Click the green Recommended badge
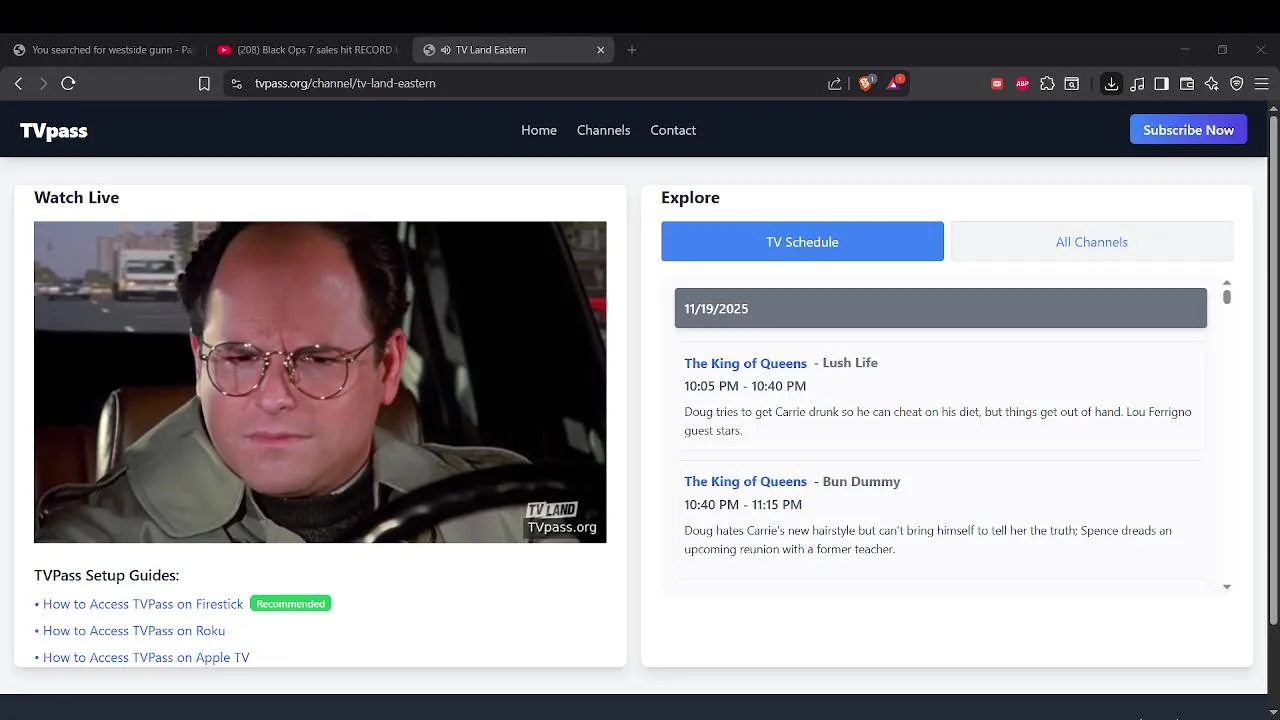The width and height of the screenshot is (1280, 720). [290, 604]
